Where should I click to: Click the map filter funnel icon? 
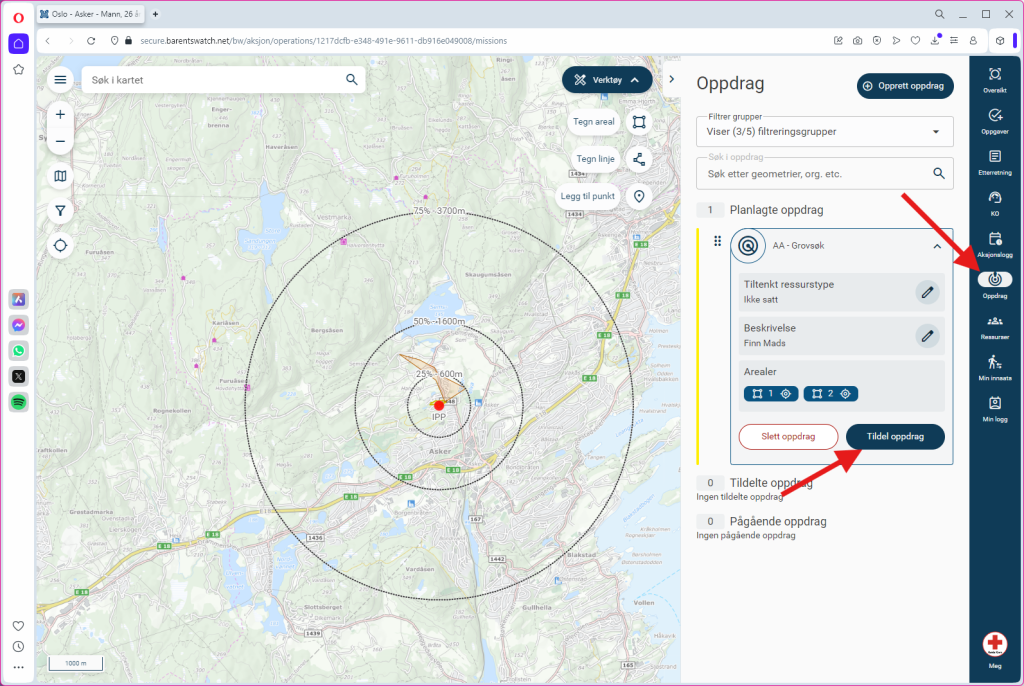point(61,211)
